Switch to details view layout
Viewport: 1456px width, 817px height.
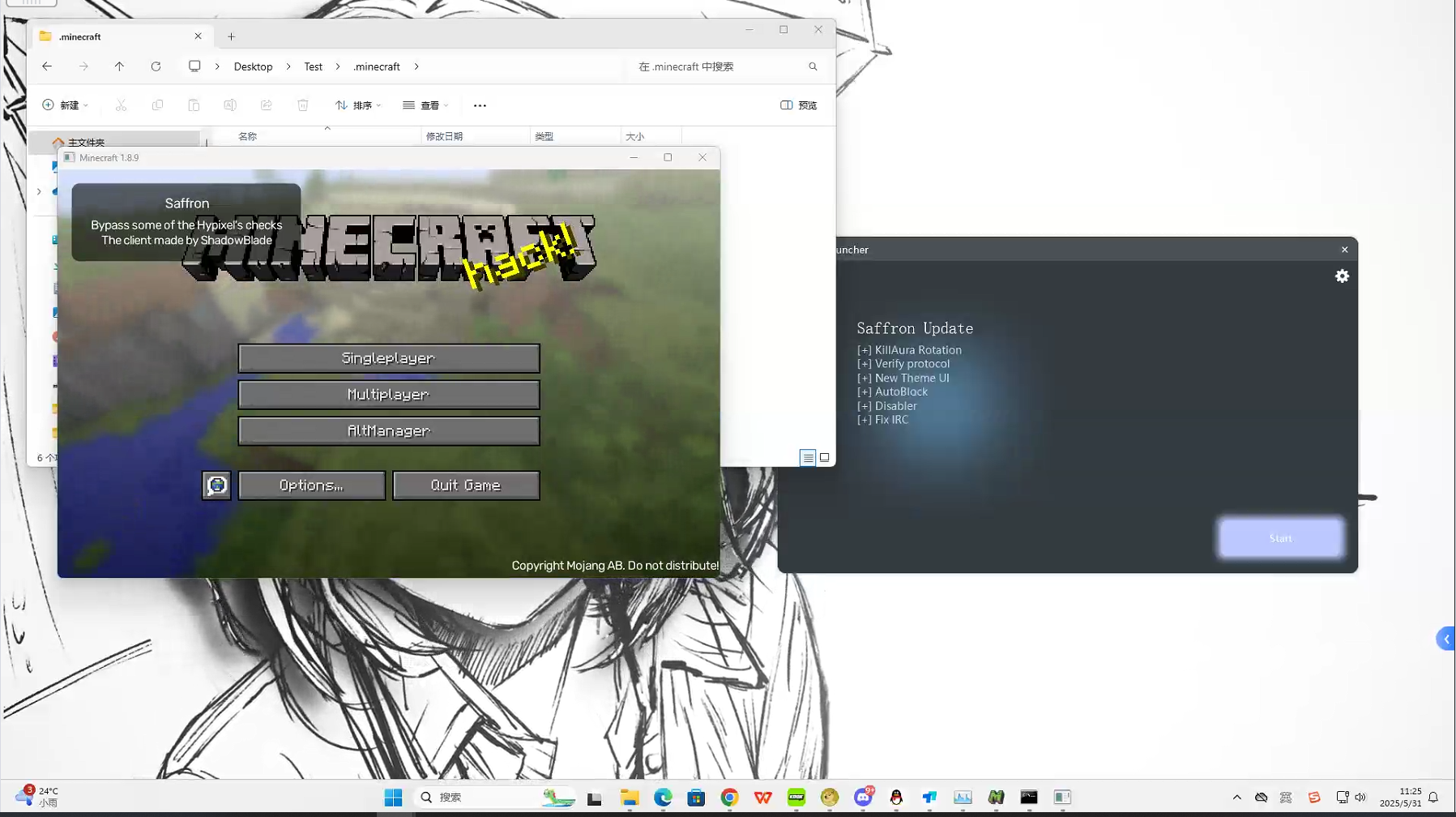coord(808,458)
